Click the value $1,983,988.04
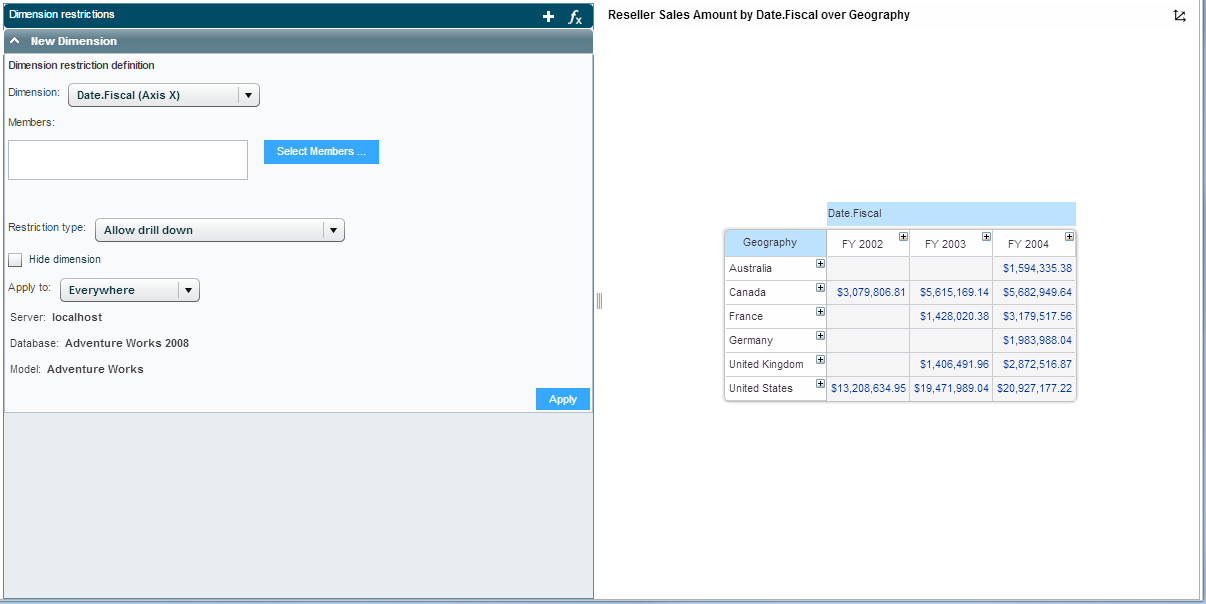Image resolution: width=1206 pixels, height=604 pixels. pos(1037,341)
